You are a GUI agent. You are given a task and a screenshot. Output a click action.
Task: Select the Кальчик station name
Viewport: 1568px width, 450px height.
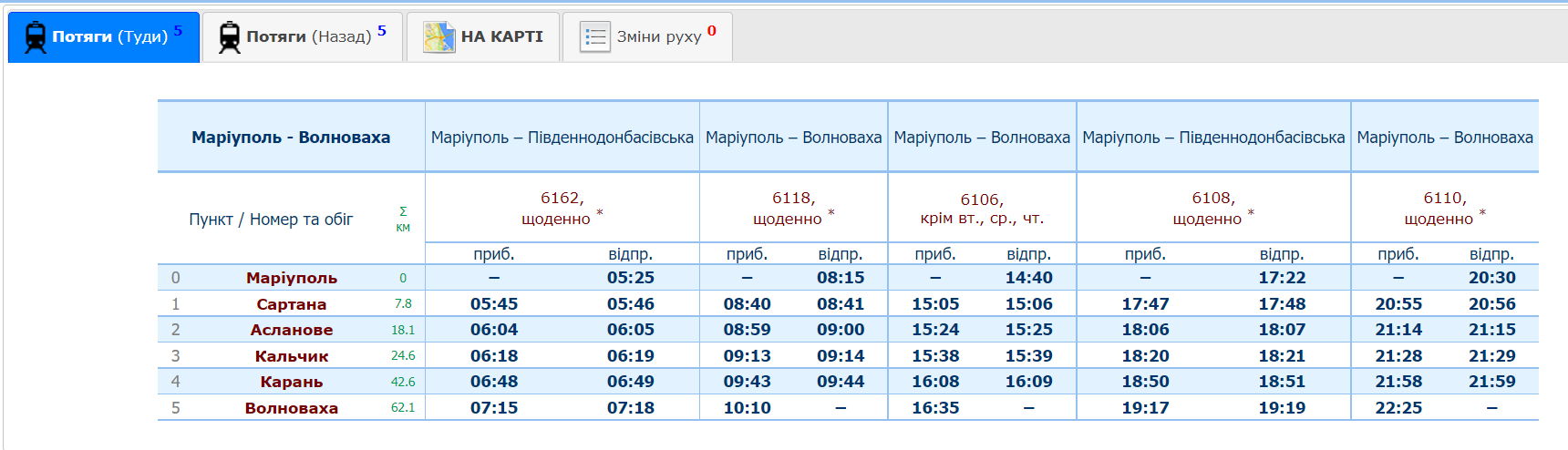[x=291, y=356]
